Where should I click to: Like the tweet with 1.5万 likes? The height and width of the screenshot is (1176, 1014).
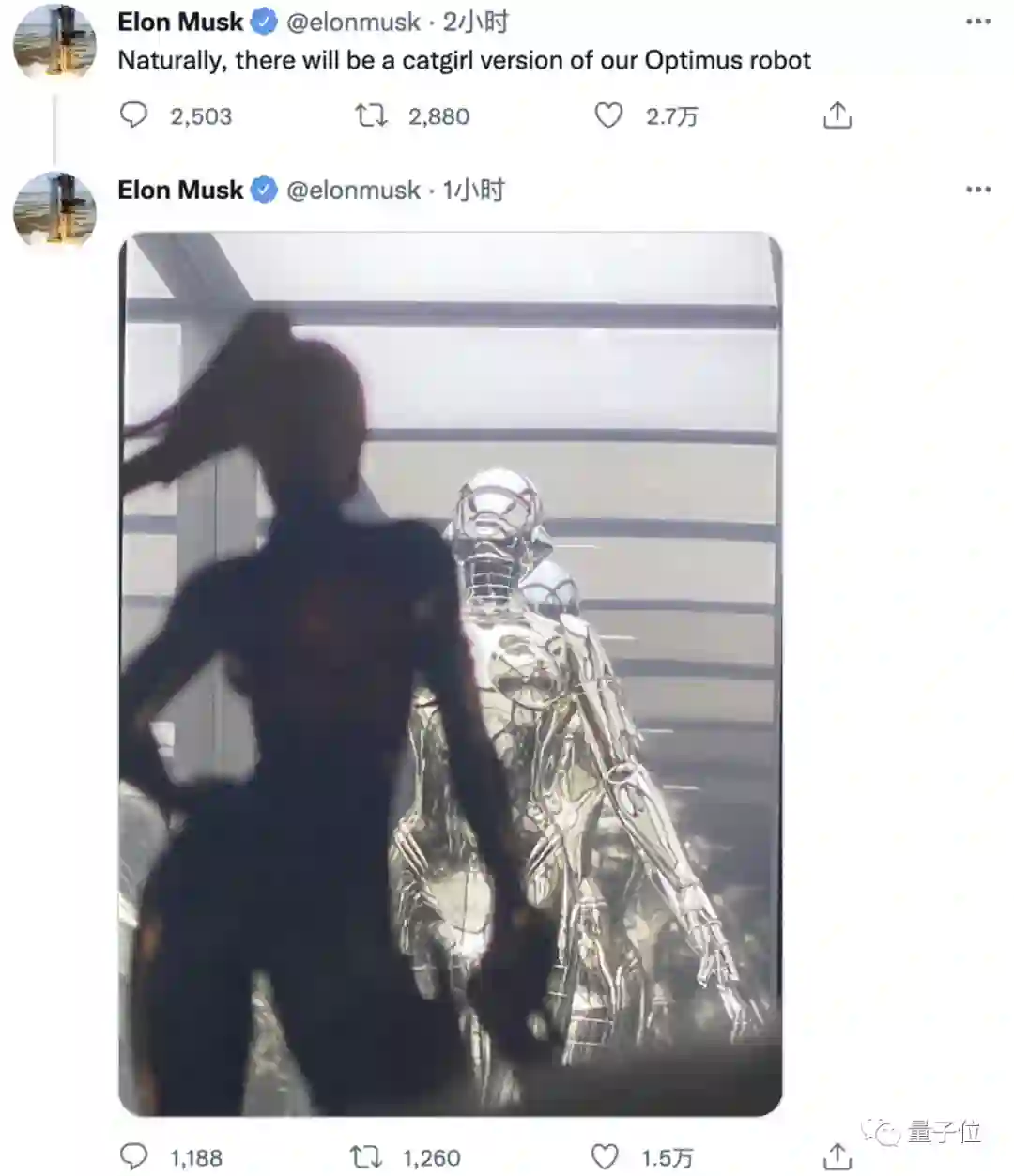click(605, 1156)
